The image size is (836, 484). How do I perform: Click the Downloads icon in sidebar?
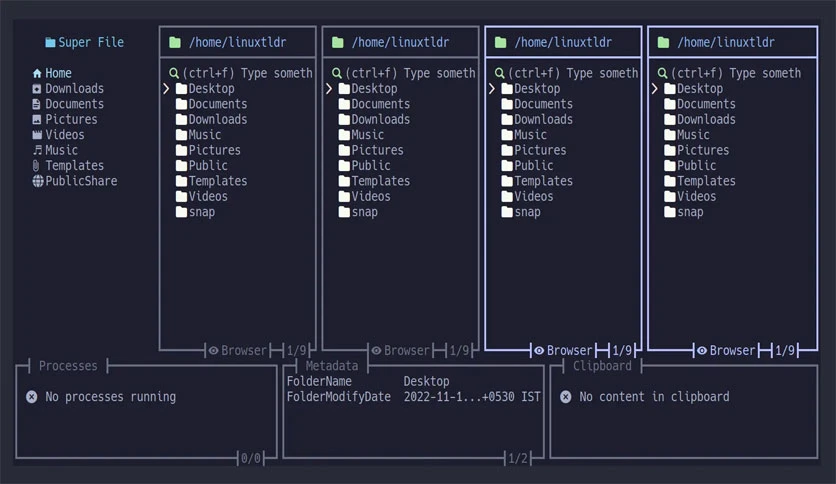37,88
